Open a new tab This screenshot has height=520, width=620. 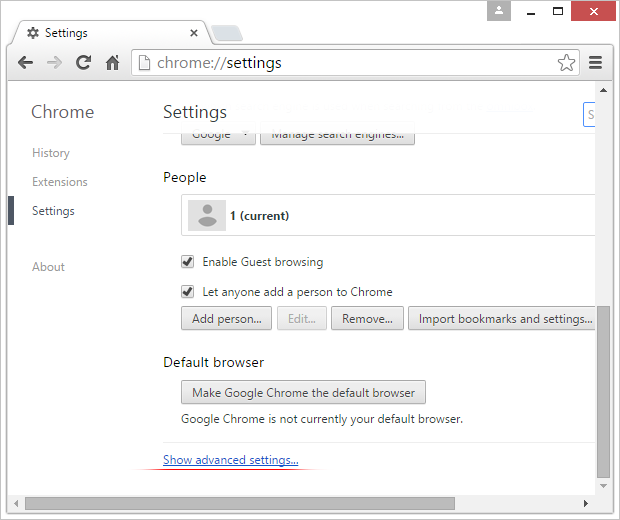(x=227, y=33)
